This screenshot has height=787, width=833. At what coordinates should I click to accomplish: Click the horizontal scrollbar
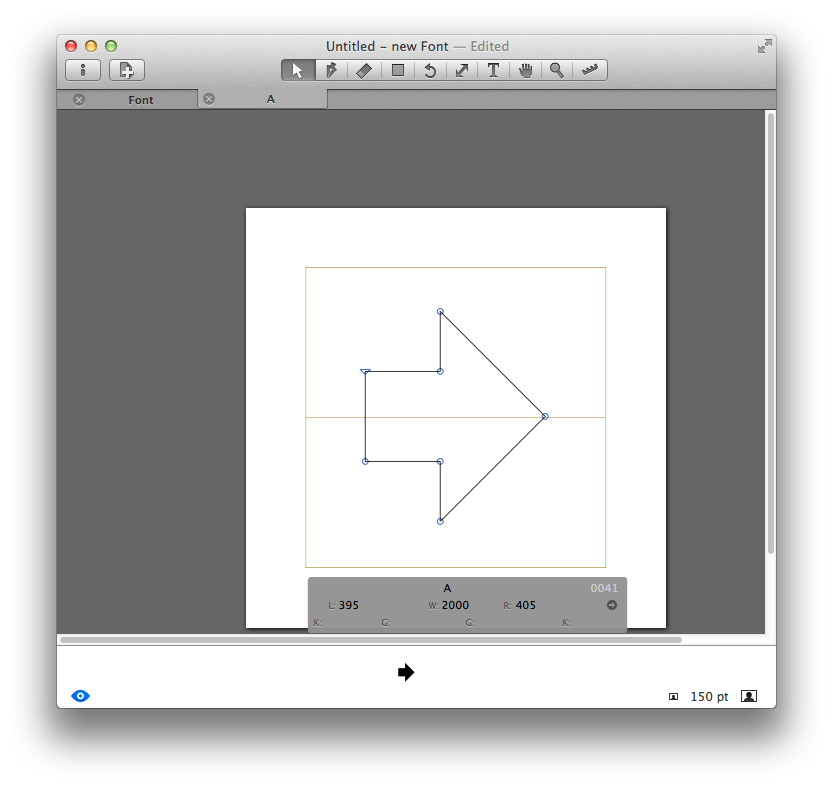pyautogui.click(x=371, y=640)
